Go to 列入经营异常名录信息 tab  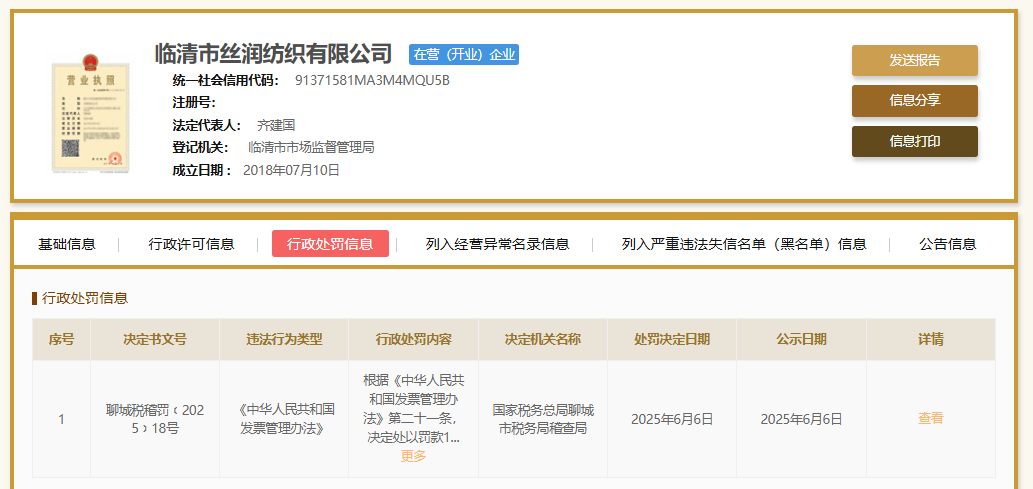497,244
